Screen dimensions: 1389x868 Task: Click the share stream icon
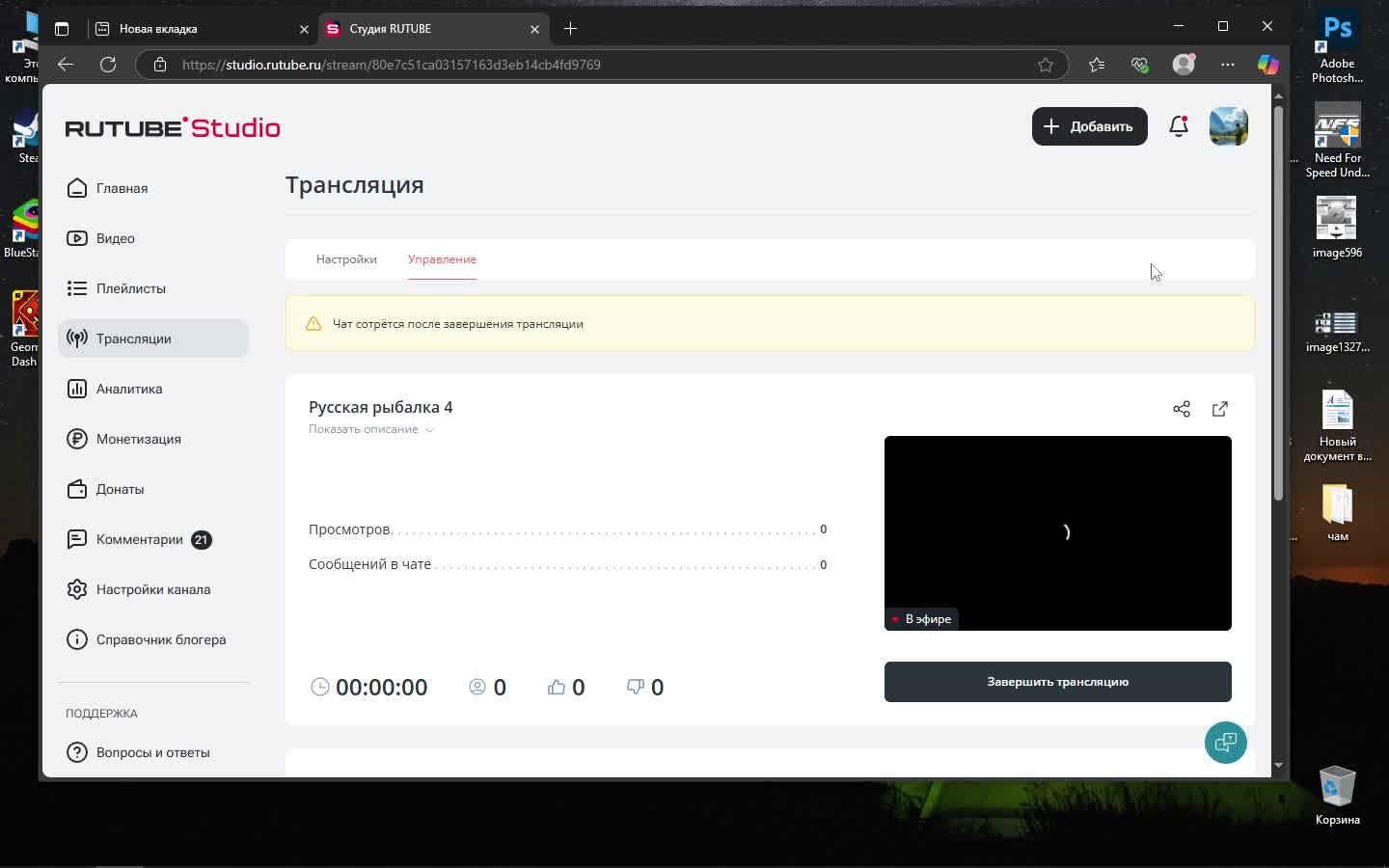[x=1182, y=409]
